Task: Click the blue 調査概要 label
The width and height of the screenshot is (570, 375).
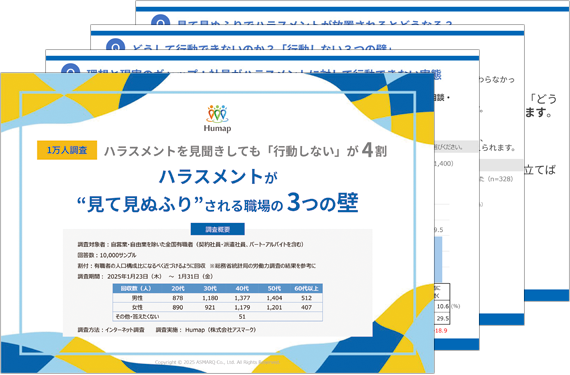Action: click(217, 229)
